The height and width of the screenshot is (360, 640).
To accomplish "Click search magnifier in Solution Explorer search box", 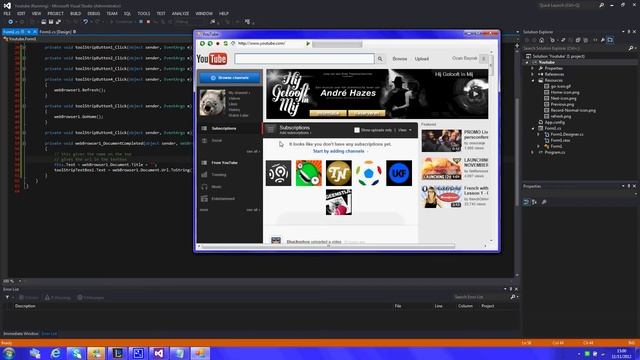I will point(631,48).
